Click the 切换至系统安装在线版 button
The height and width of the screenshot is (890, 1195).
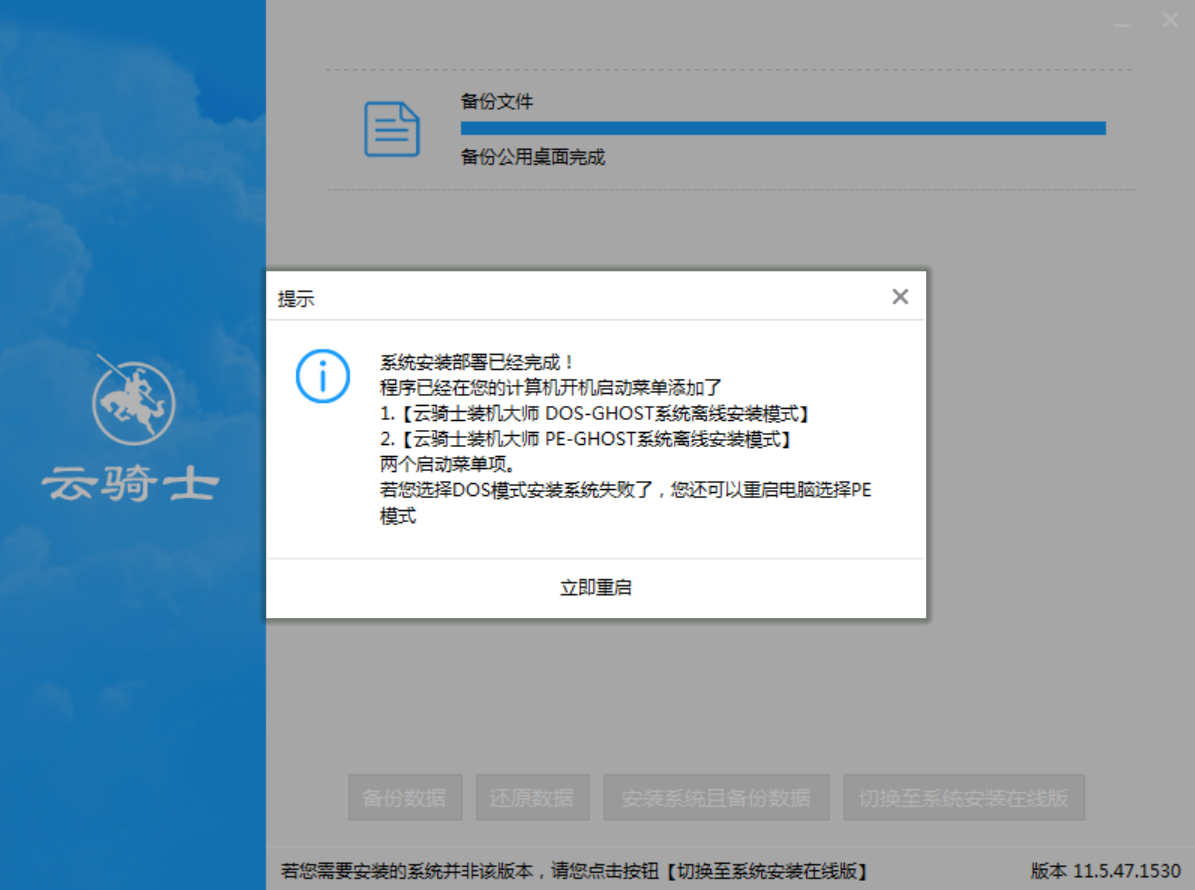963,798
